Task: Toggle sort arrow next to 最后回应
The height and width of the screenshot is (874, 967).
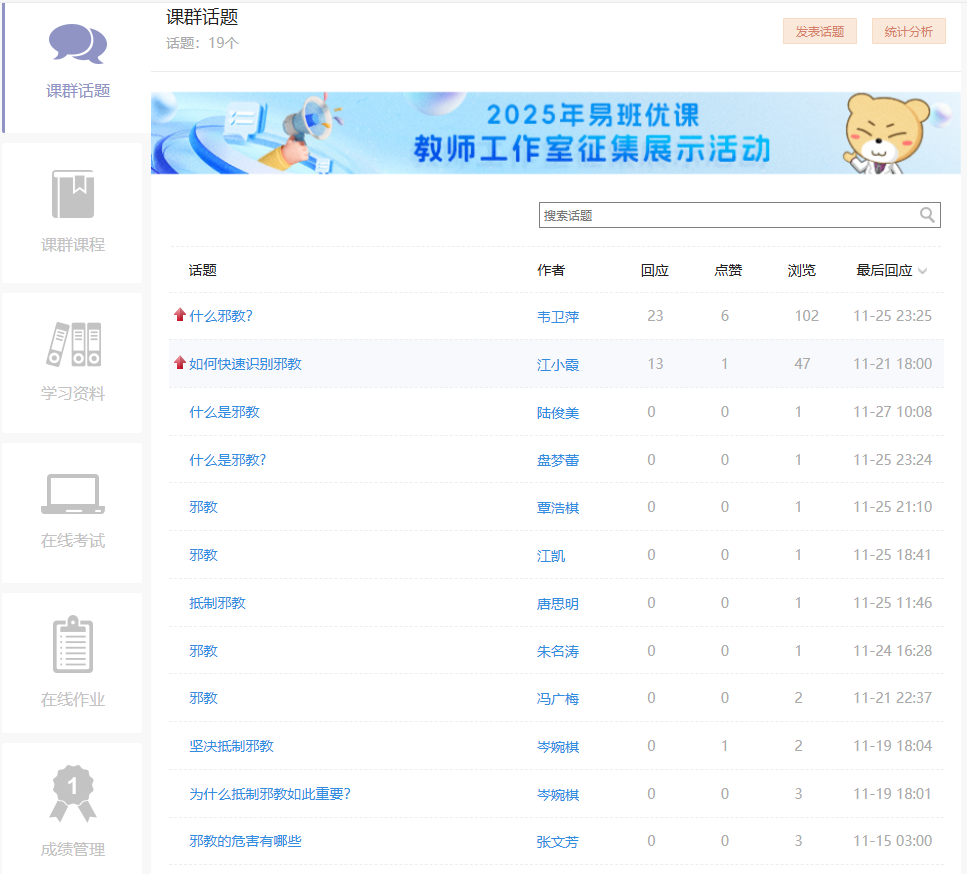Action: click(922, 271)
